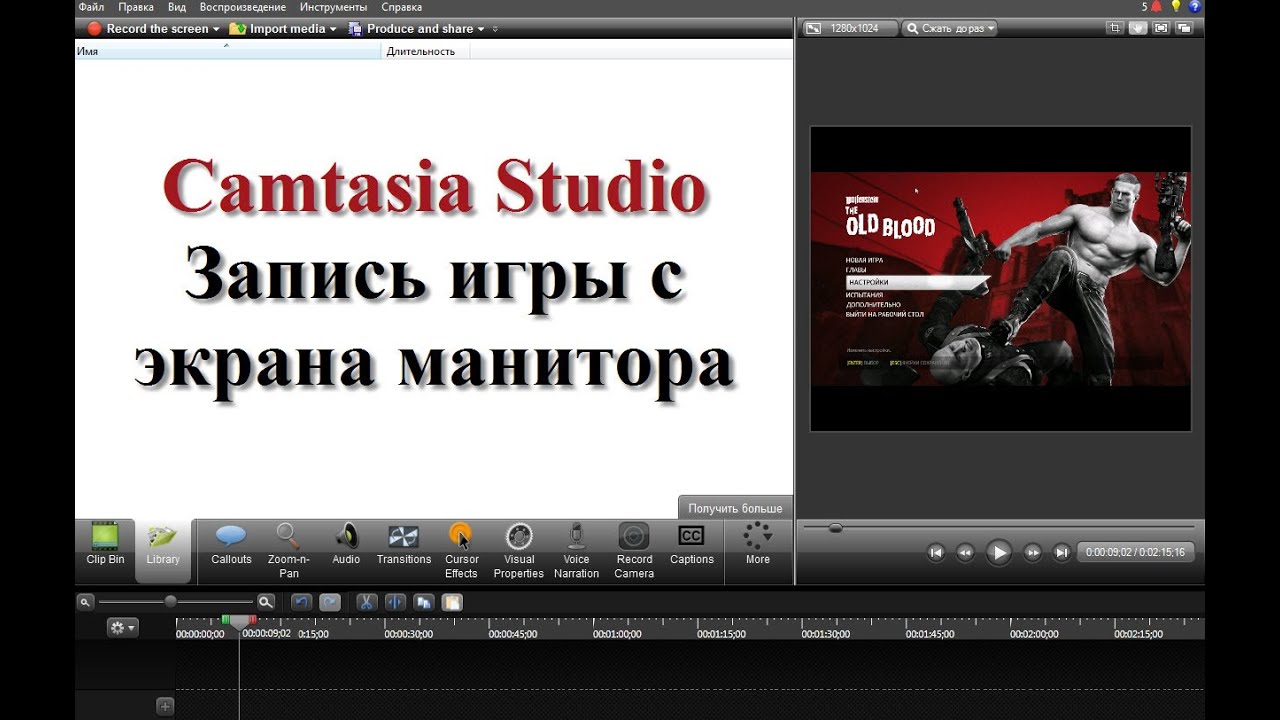
Task: Expand Produce and share dropdown arrow
Action: (481, 29)
